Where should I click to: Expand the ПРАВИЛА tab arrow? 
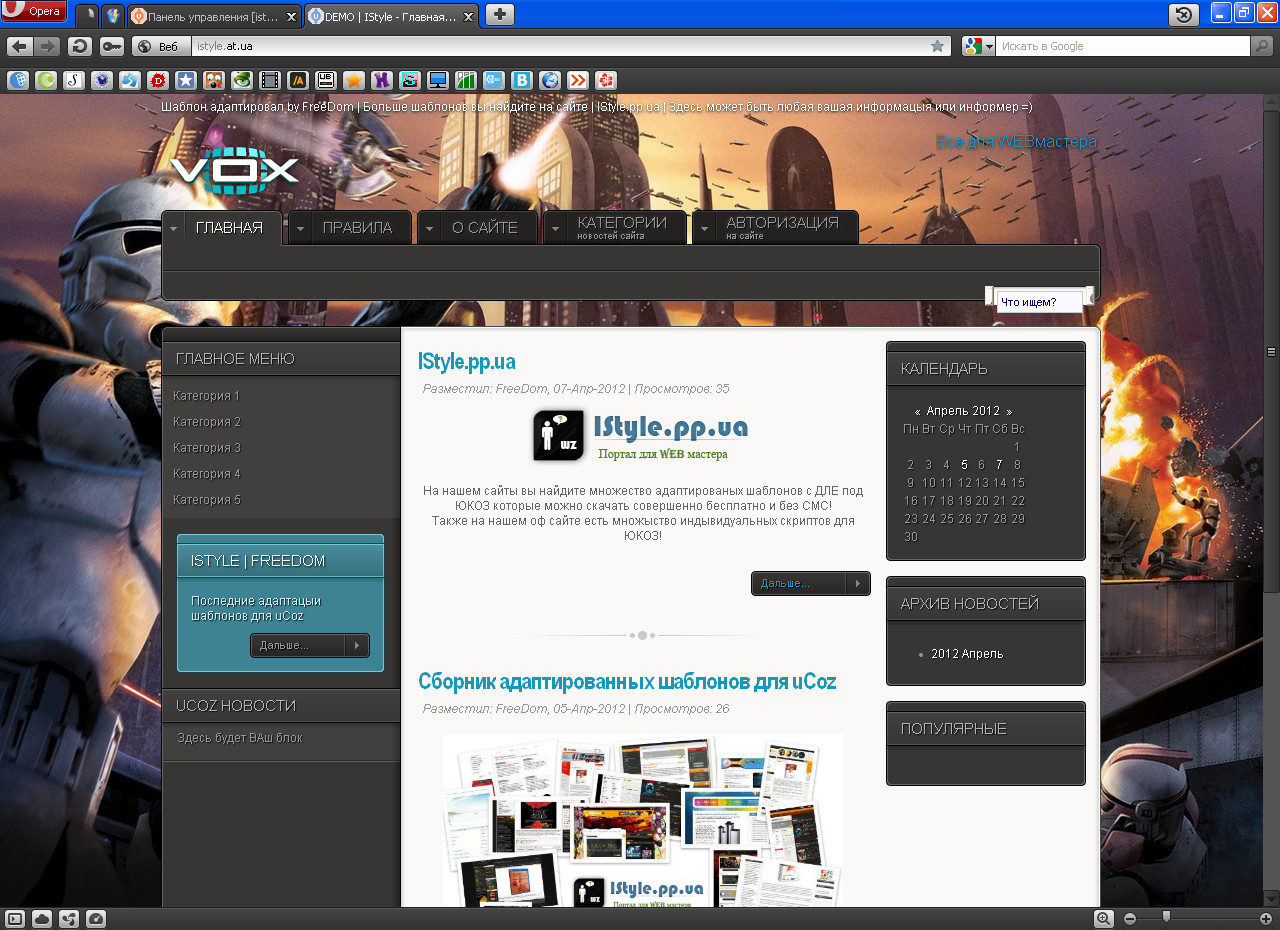(x=300, y=228)
